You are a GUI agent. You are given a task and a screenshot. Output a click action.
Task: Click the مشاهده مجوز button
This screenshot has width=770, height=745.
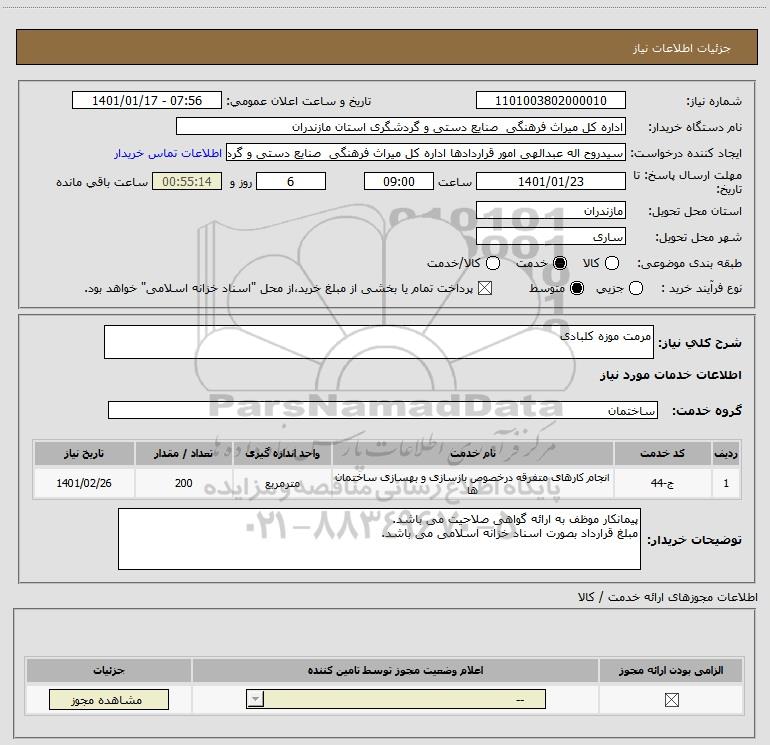[109, 700]
